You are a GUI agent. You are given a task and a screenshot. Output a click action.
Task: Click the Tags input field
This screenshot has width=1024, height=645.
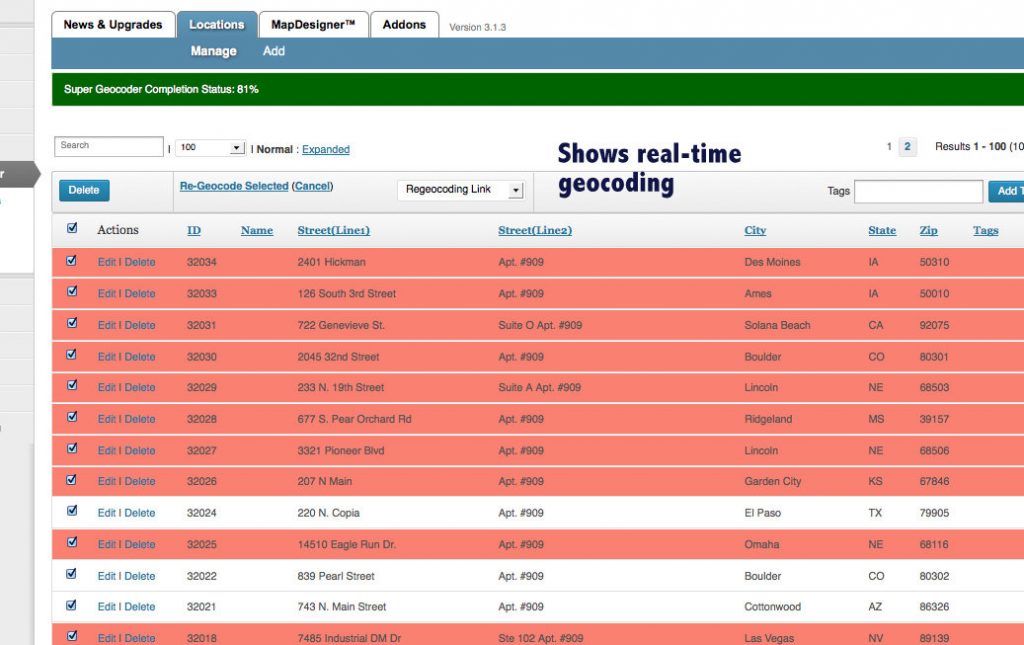pyautogui.click(x=918, y=191)
